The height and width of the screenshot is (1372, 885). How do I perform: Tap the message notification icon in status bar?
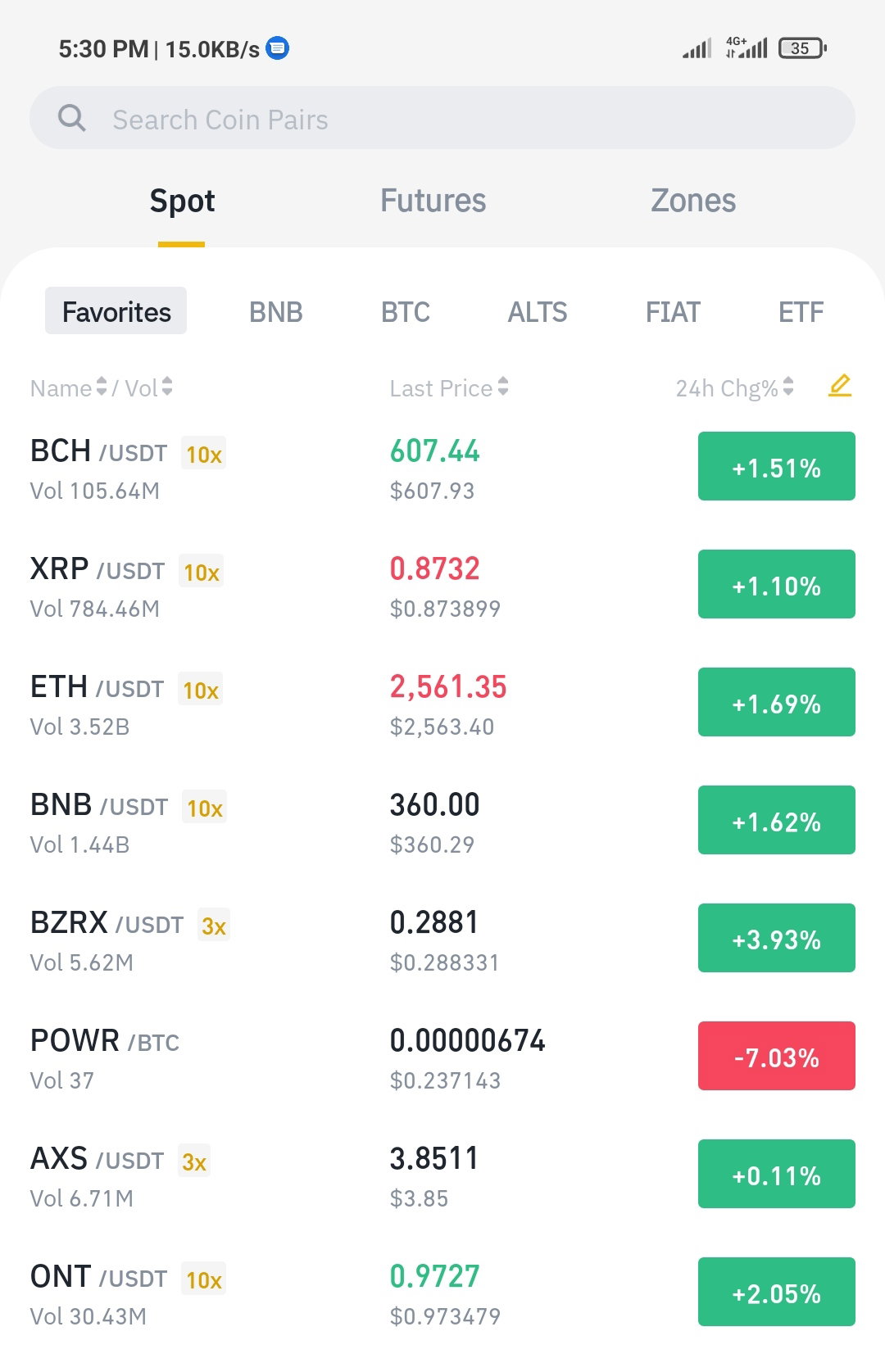click(x=278, y=48)
